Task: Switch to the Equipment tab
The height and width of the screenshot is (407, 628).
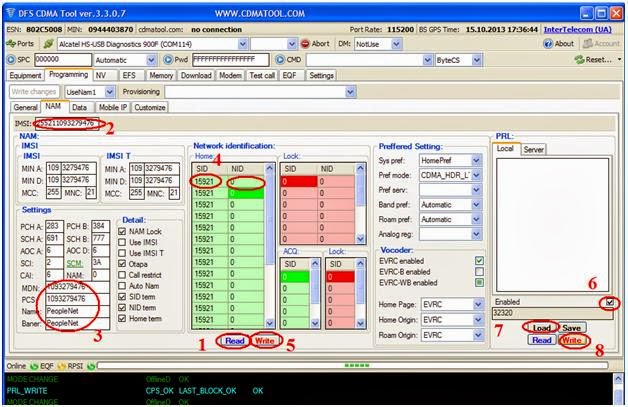Action: (x=25, y=75)
